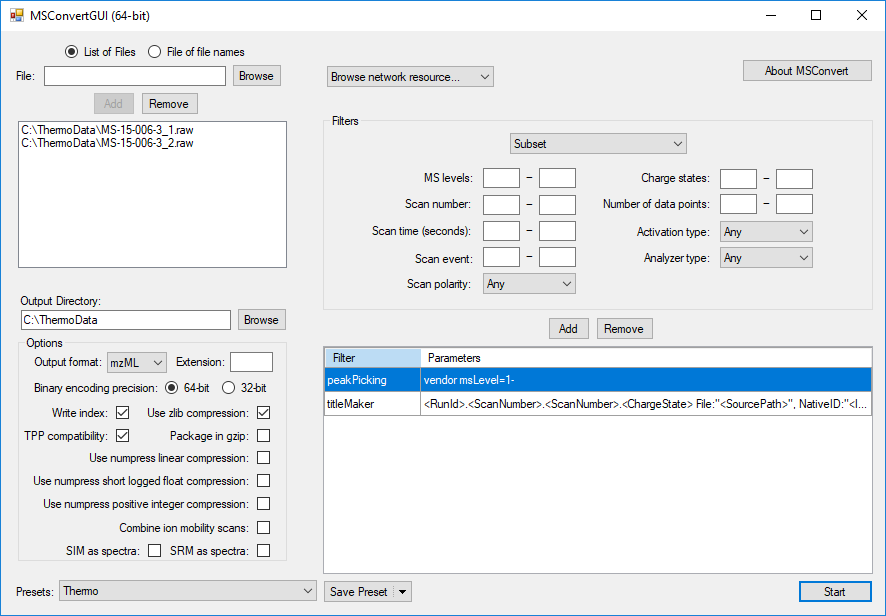This screenshot has height=616, width=886.
Task: Click the File path input field
Action: tap(135, 76)
